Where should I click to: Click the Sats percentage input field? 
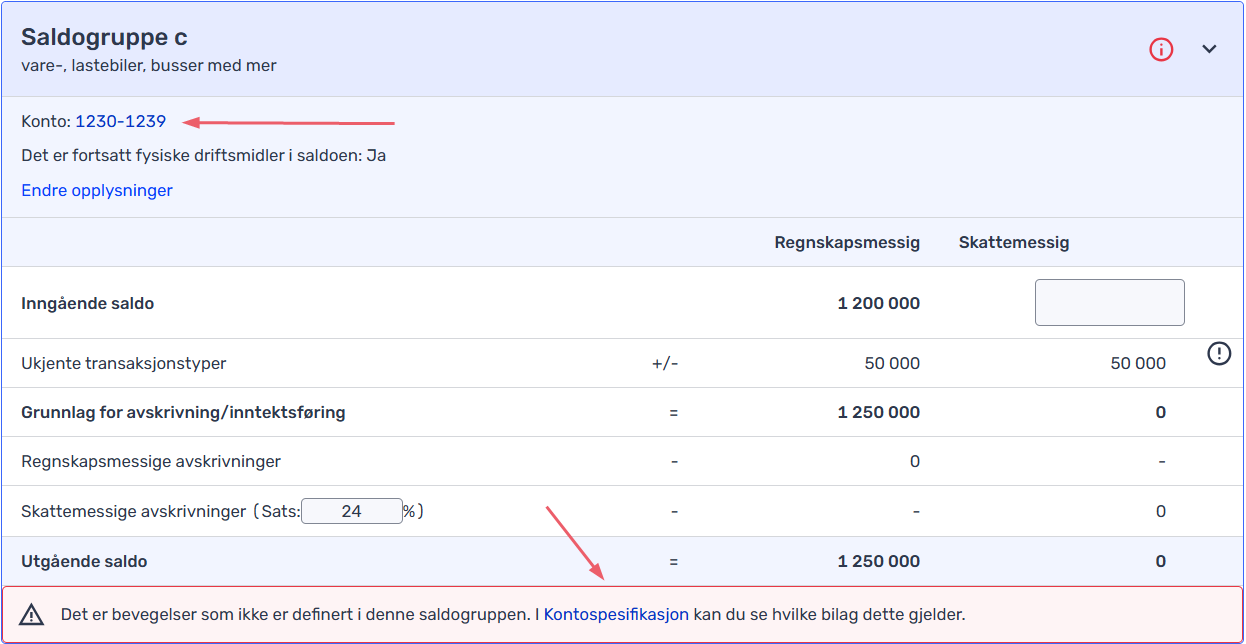[x=351, y=511]
